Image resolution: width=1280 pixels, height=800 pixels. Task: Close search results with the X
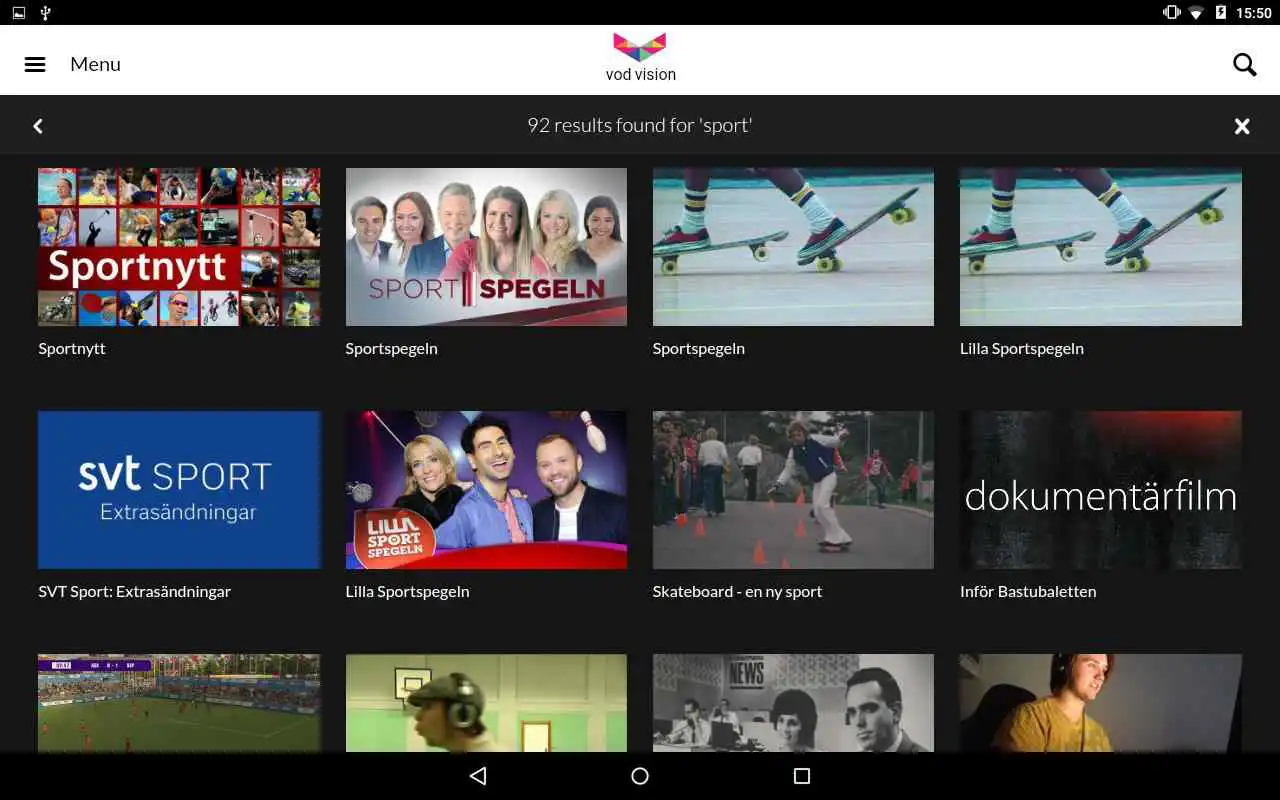click(x=1242, y=126)
